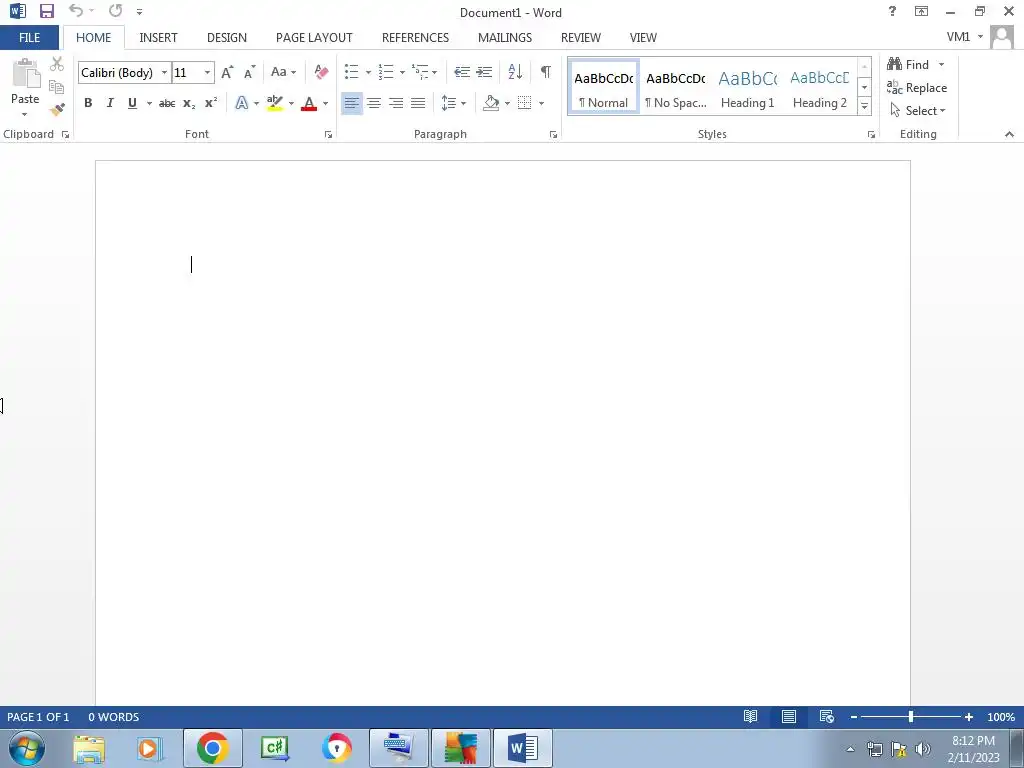This screenshot has height=768, width=1024.
Task: Switch to REVIEW tab
Action: click(x=581, y=38)
